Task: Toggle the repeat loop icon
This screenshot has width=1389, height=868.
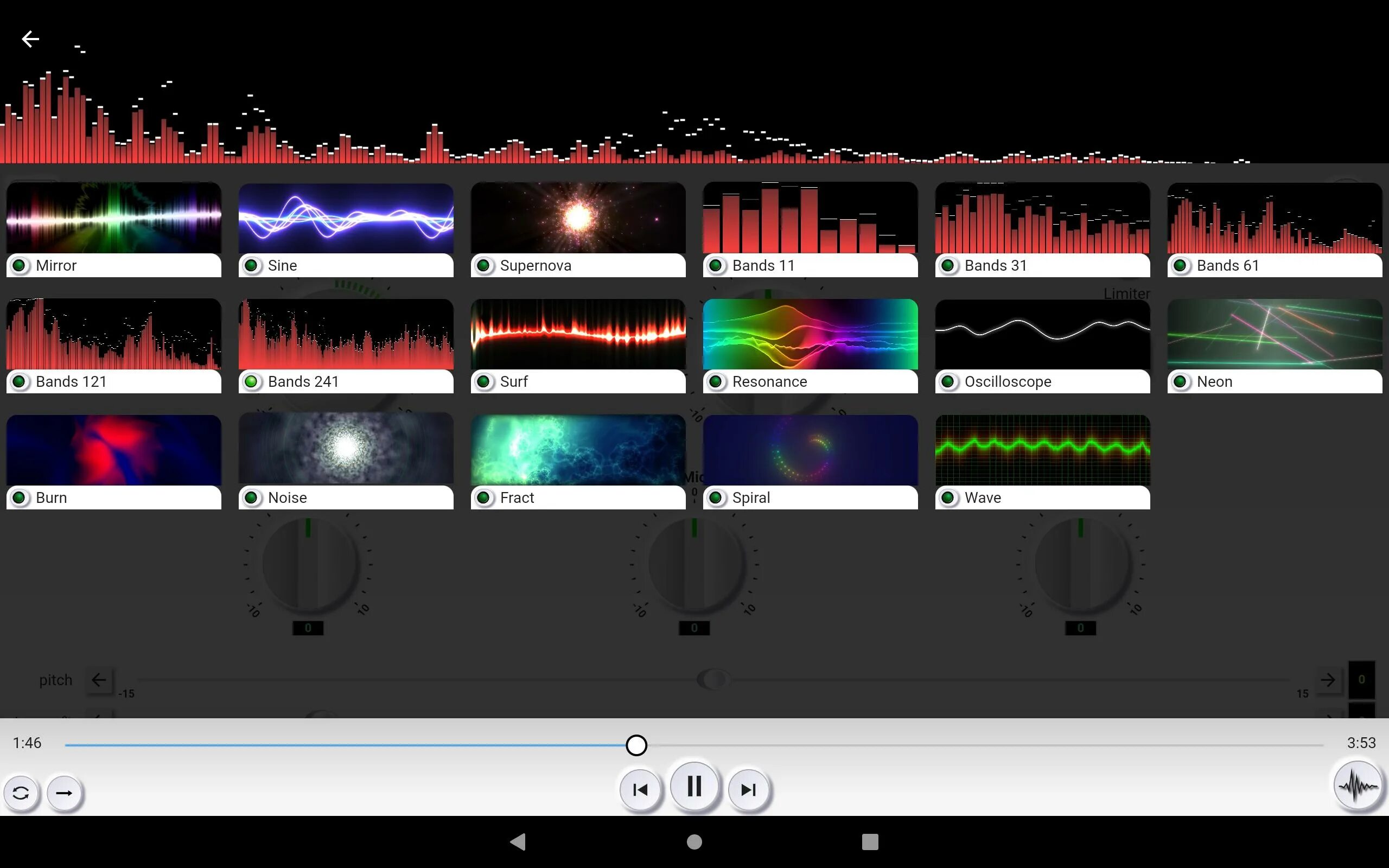Action: tap(21, 793)
